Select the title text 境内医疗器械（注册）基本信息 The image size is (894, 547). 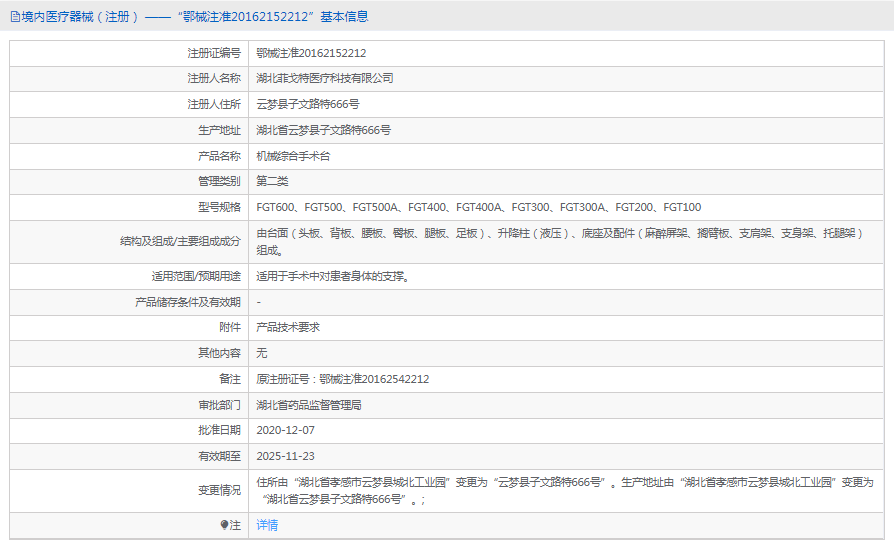[x=195, y=17]
